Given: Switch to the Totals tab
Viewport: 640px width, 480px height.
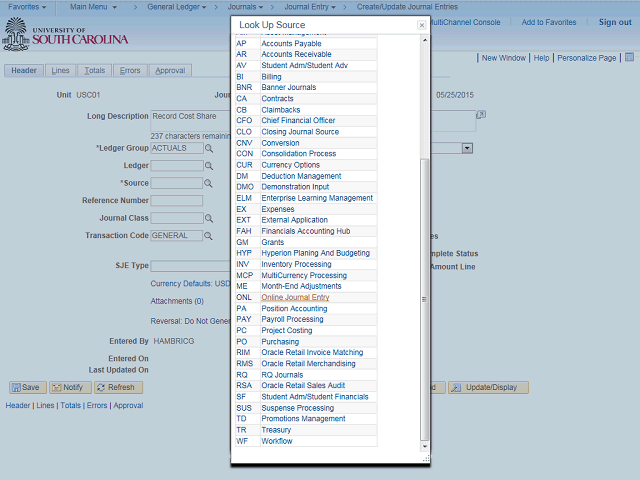Looking at the screenshot, I should [95, 71].
